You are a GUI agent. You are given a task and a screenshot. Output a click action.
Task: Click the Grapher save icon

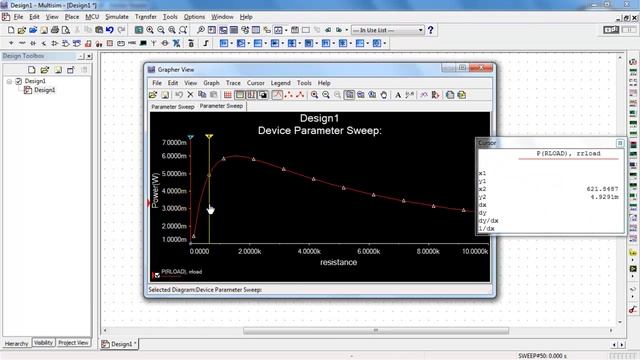pos(165,95)
